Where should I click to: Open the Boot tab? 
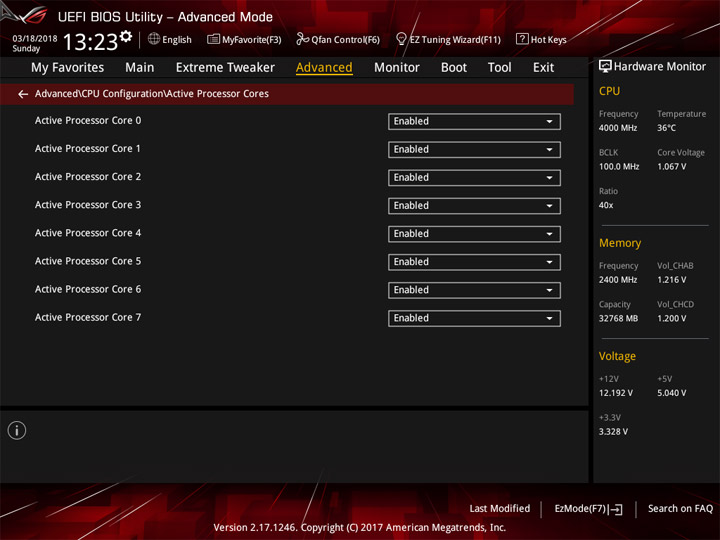coord(454,68)
